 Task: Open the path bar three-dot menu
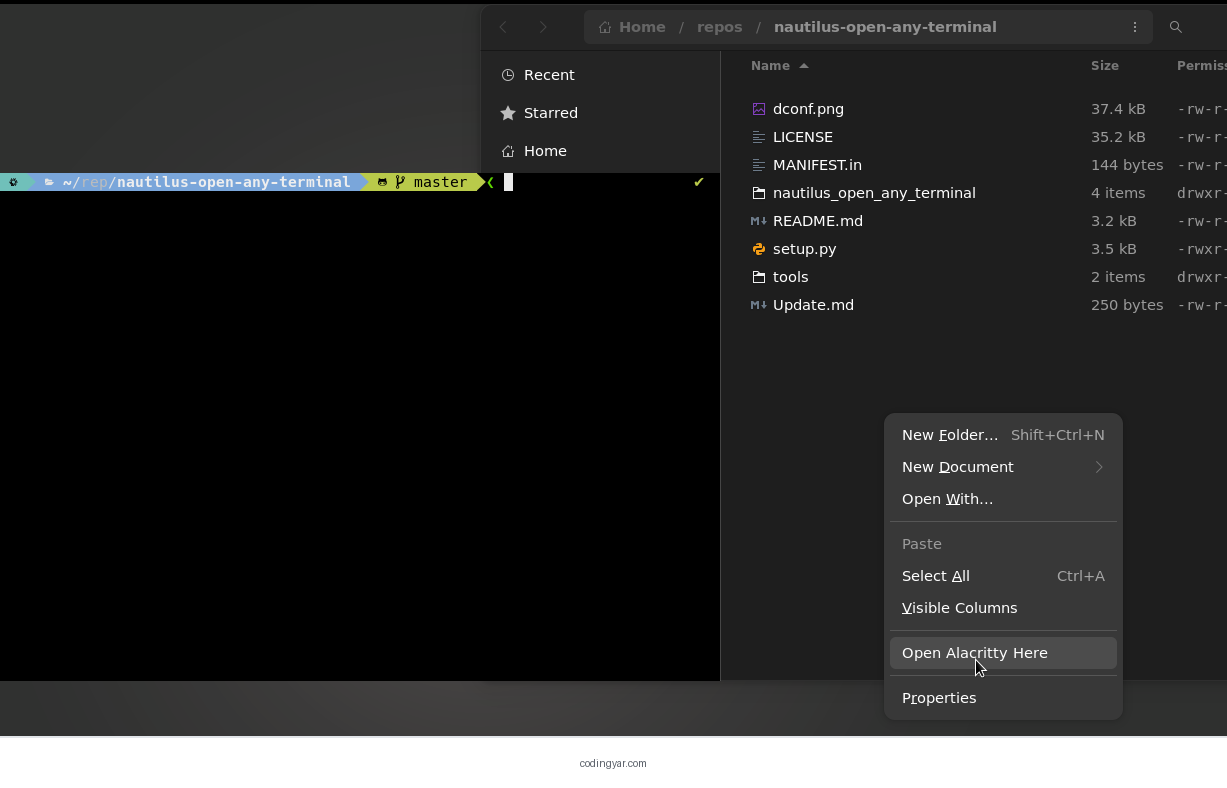[x=1135, y=27]
